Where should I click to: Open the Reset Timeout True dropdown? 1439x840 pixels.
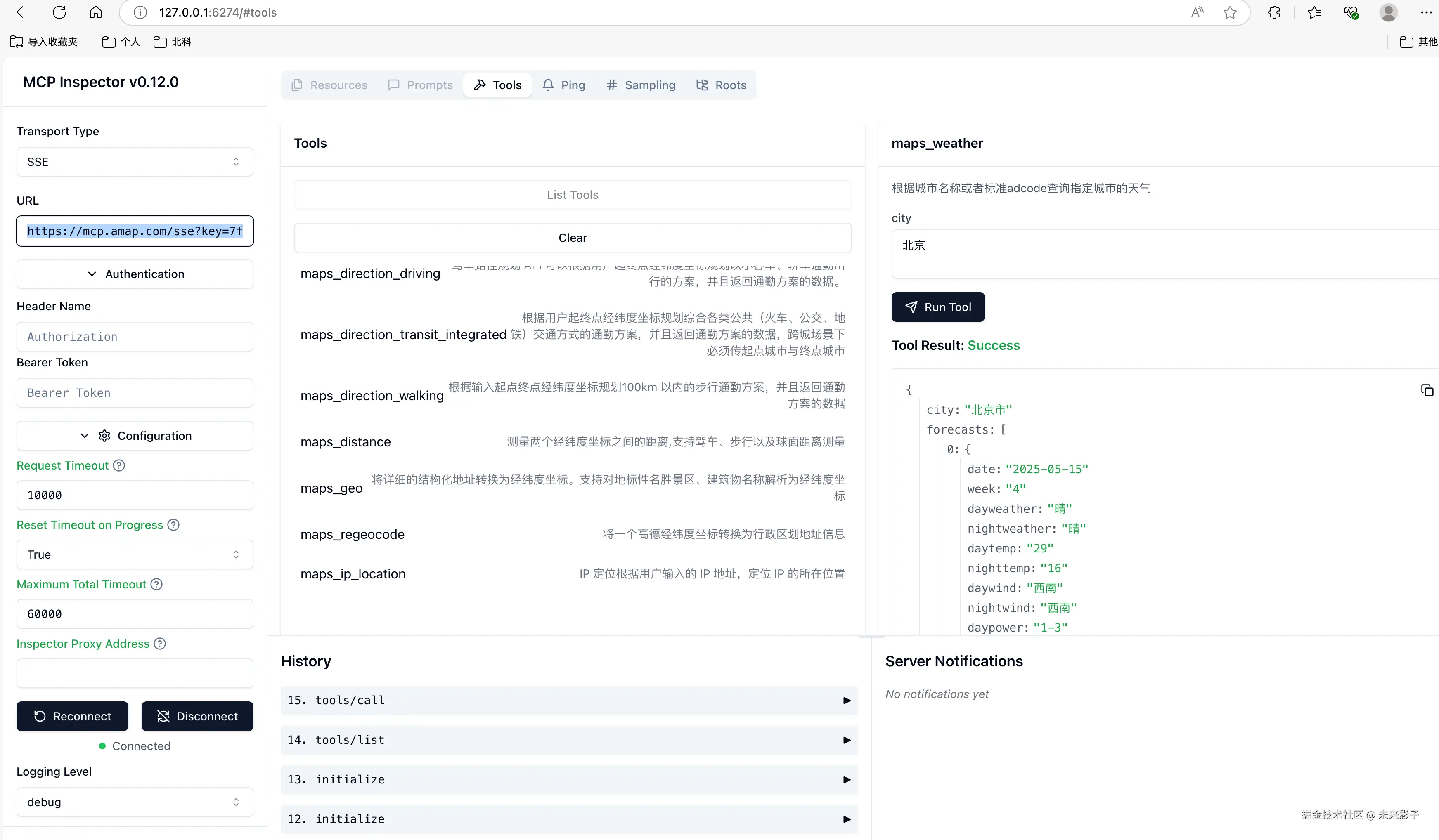(x=135, y=554)
